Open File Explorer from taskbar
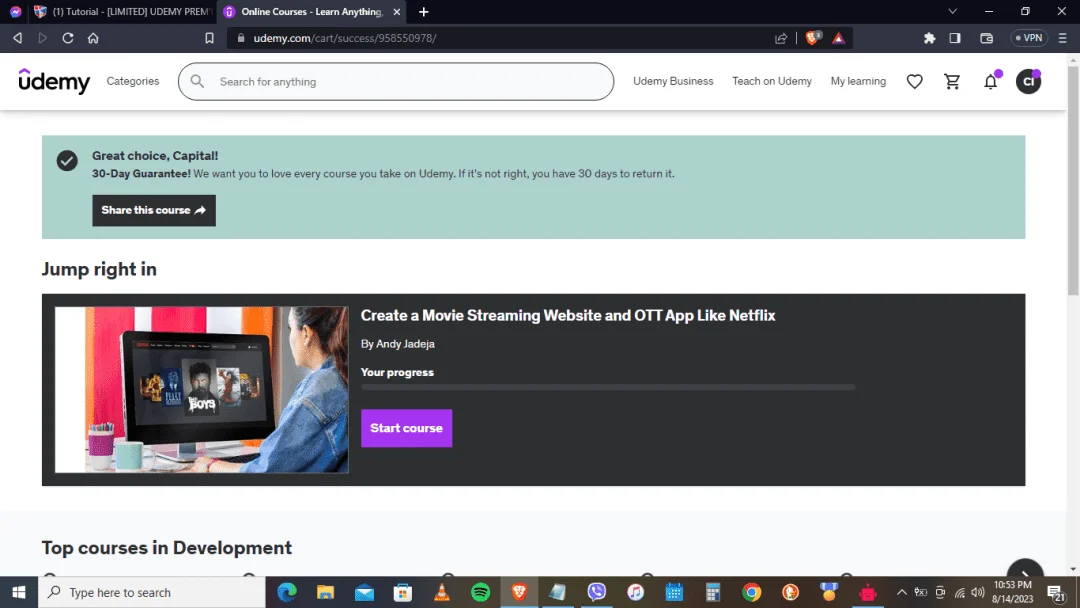The width and height of the screenshot is (1080, 608). 325,592
